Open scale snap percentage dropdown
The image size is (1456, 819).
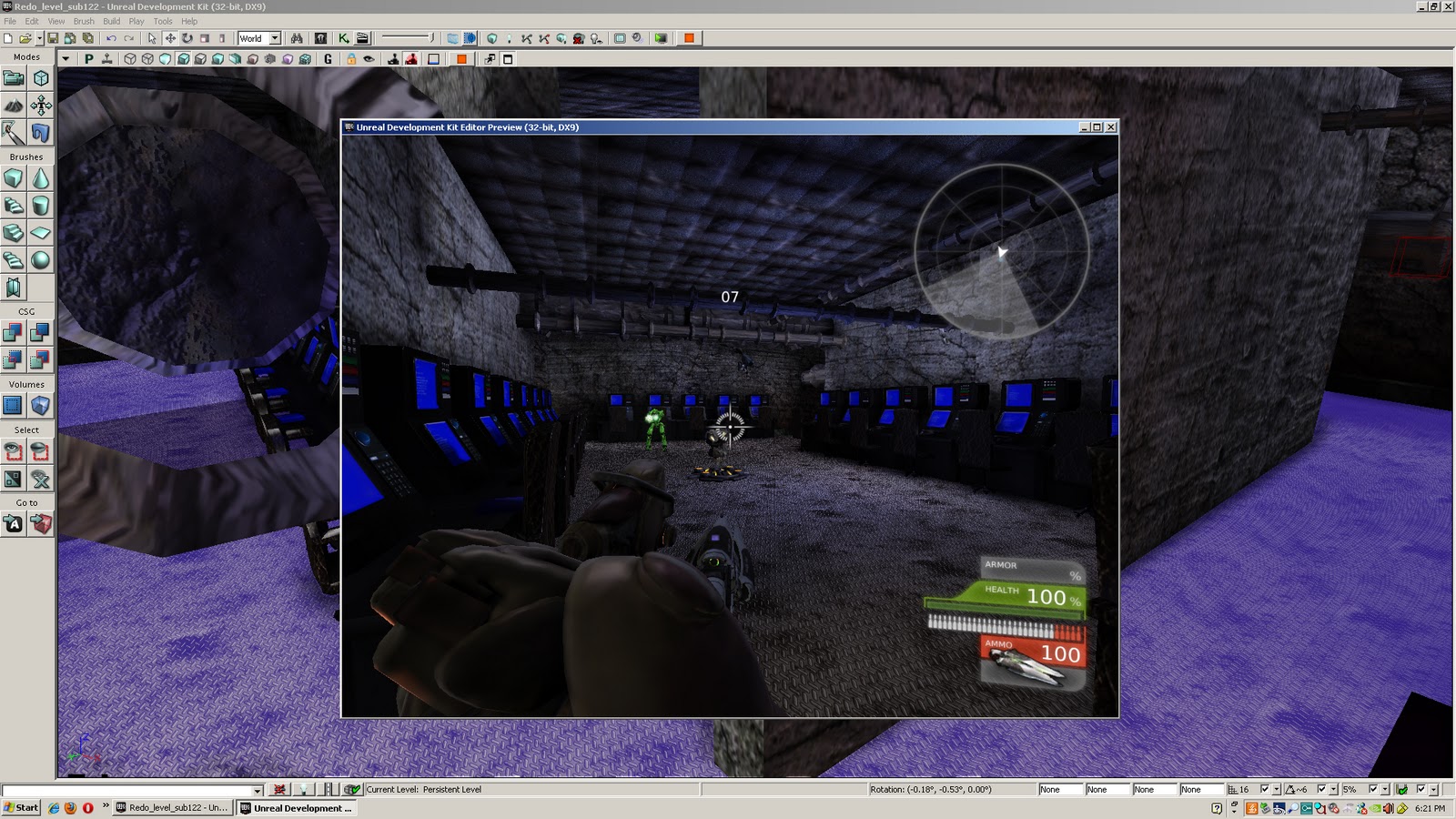[x=1386, y=789]
